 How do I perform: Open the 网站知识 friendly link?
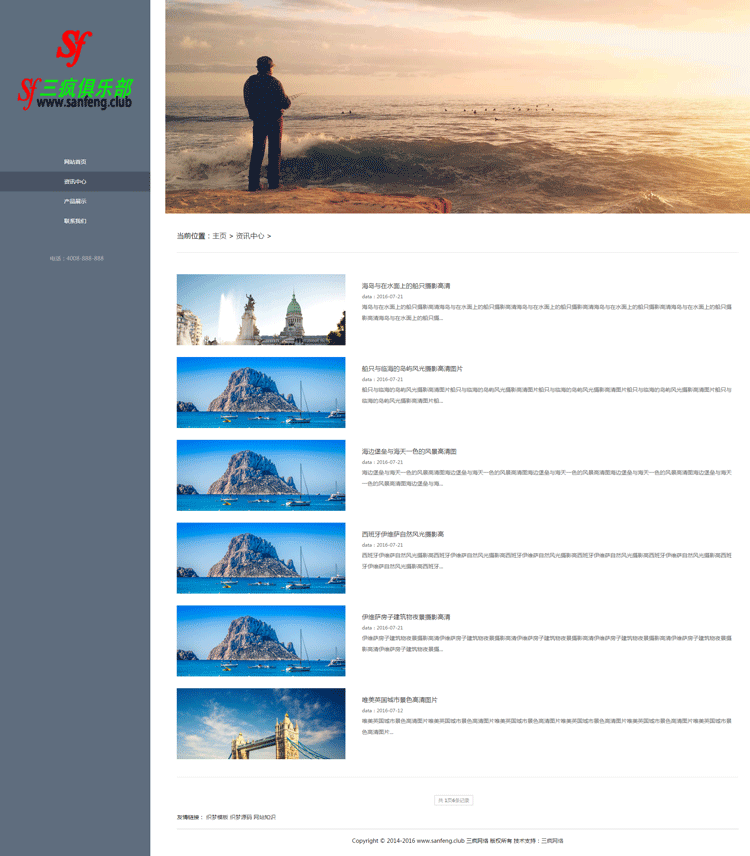coord(265,817)
